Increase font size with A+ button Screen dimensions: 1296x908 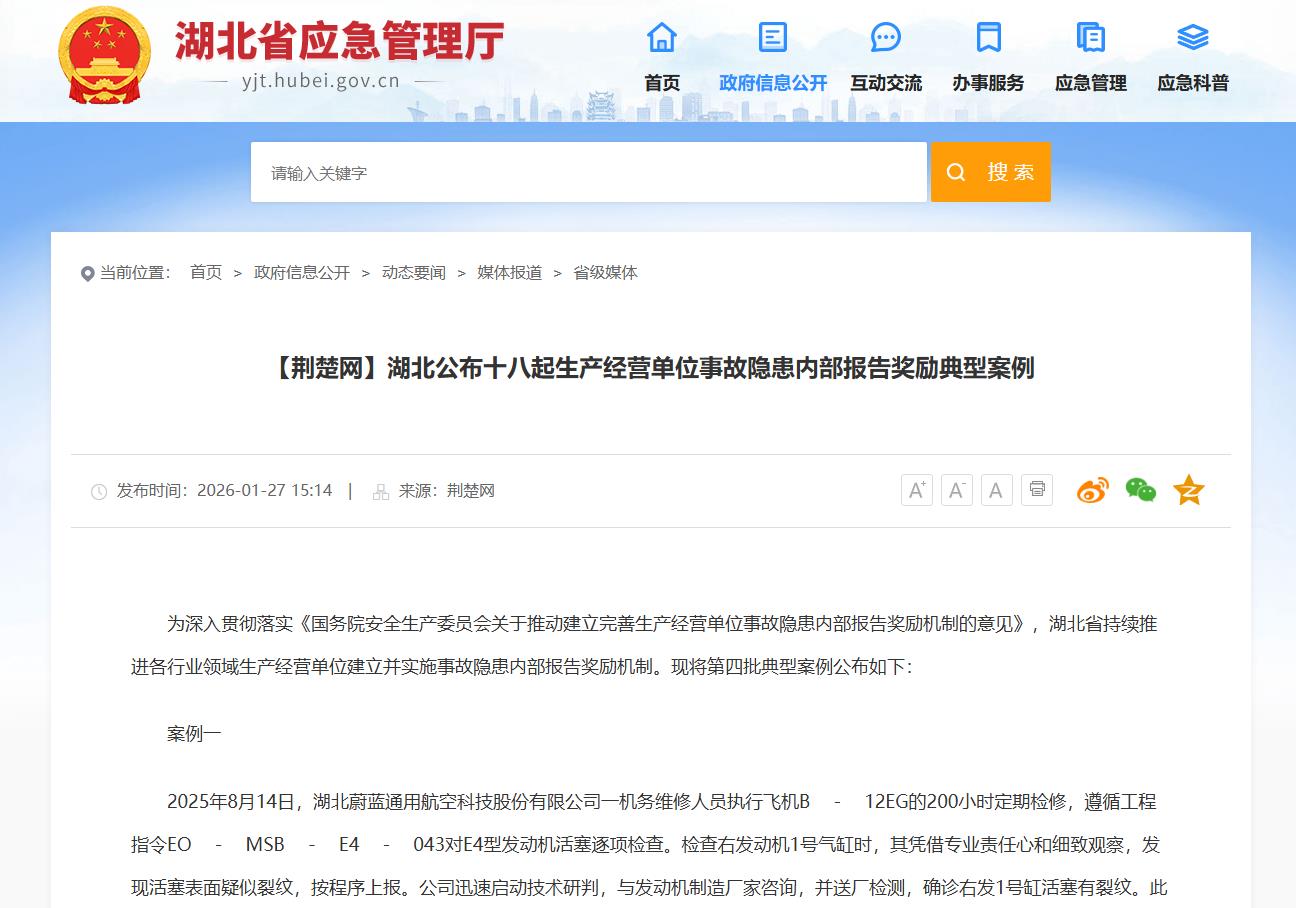tap(916, 490)
